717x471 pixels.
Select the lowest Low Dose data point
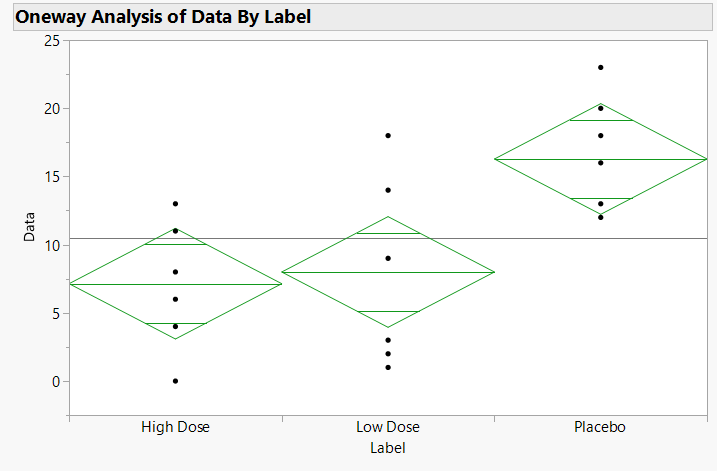388,367
